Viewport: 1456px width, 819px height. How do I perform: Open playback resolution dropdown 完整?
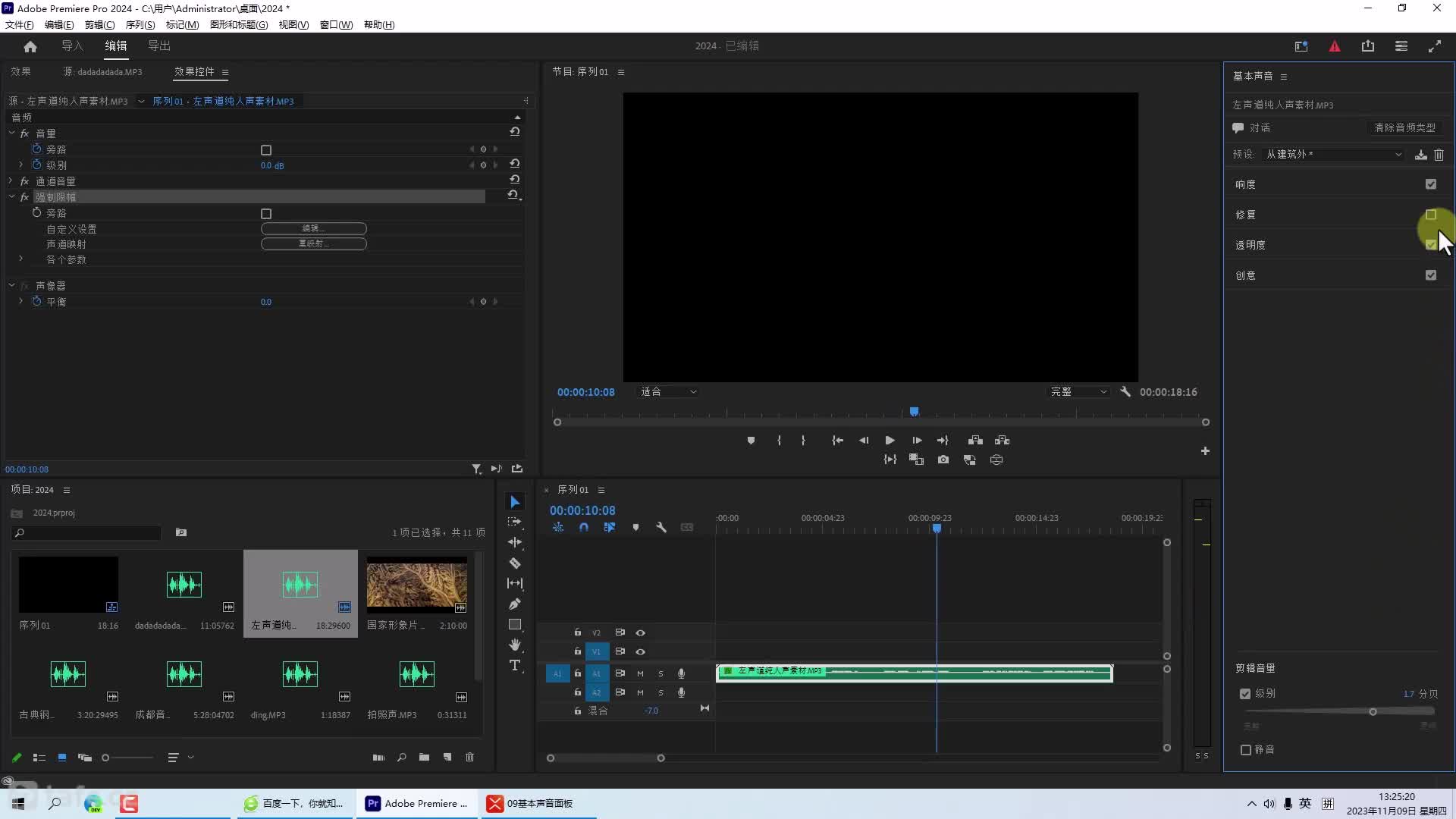1079,392
